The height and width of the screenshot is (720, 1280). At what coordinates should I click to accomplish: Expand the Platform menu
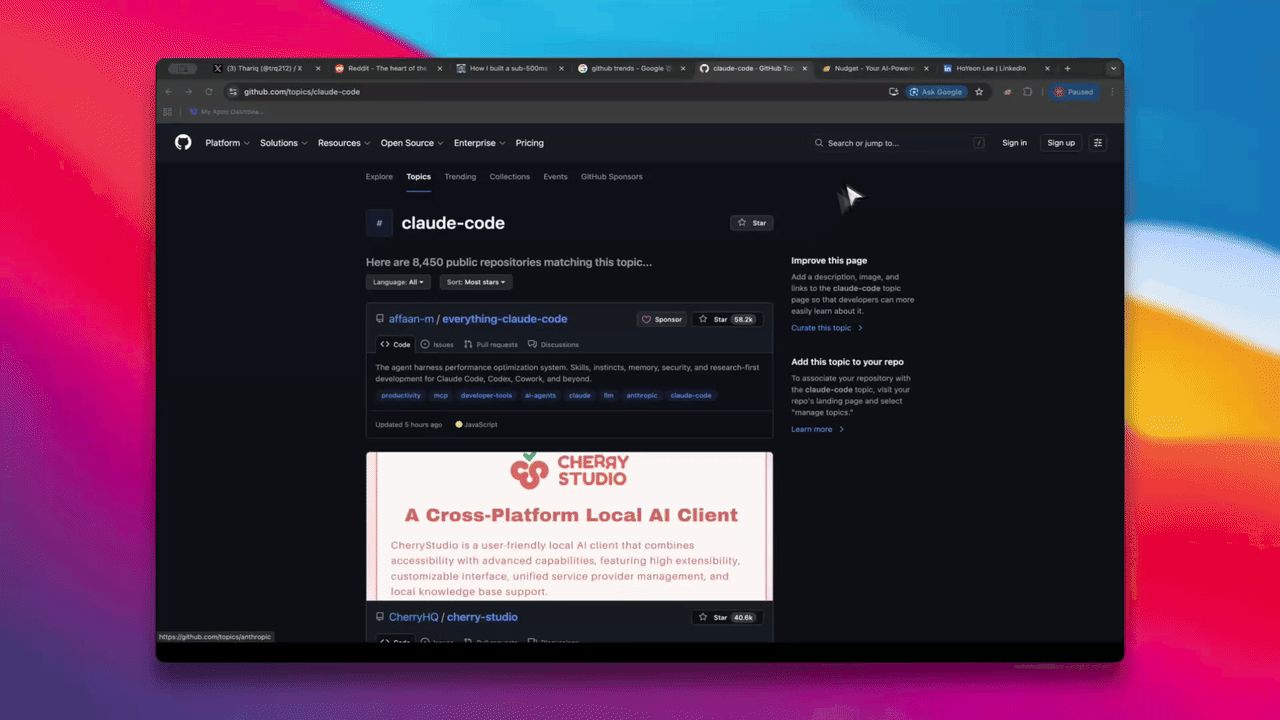(x=227, y=143)
